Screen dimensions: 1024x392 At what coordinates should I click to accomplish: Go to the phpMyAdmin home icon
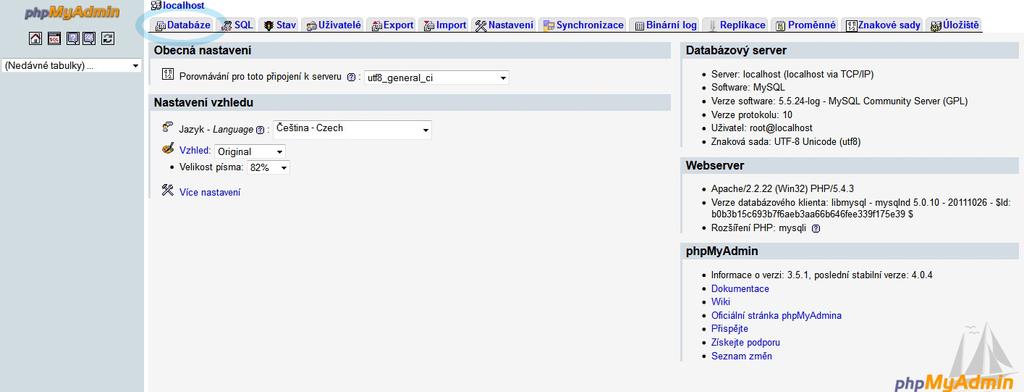[35, 39]
